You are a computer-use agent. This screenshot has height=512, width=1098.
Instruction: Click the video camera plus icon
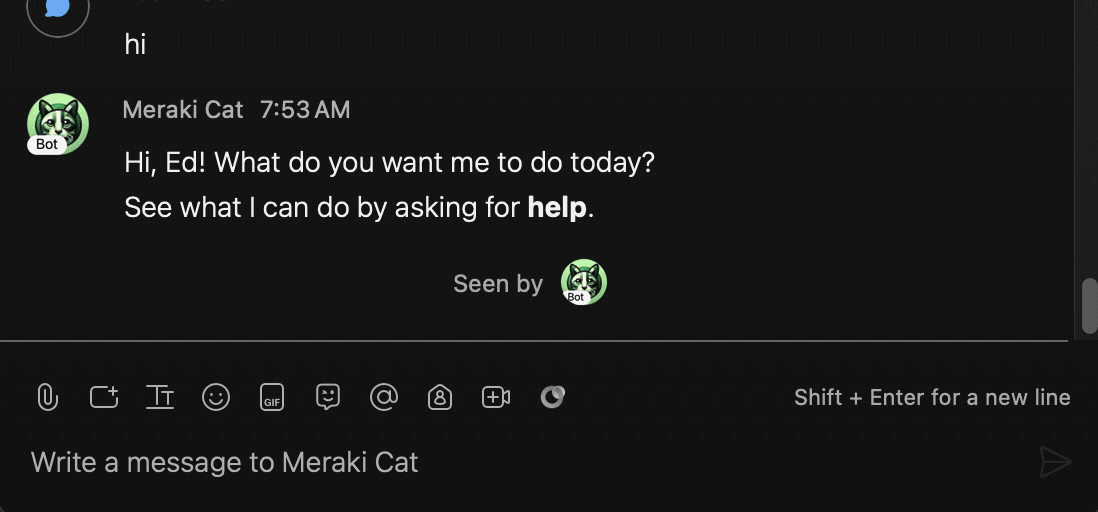pos(496,397)
